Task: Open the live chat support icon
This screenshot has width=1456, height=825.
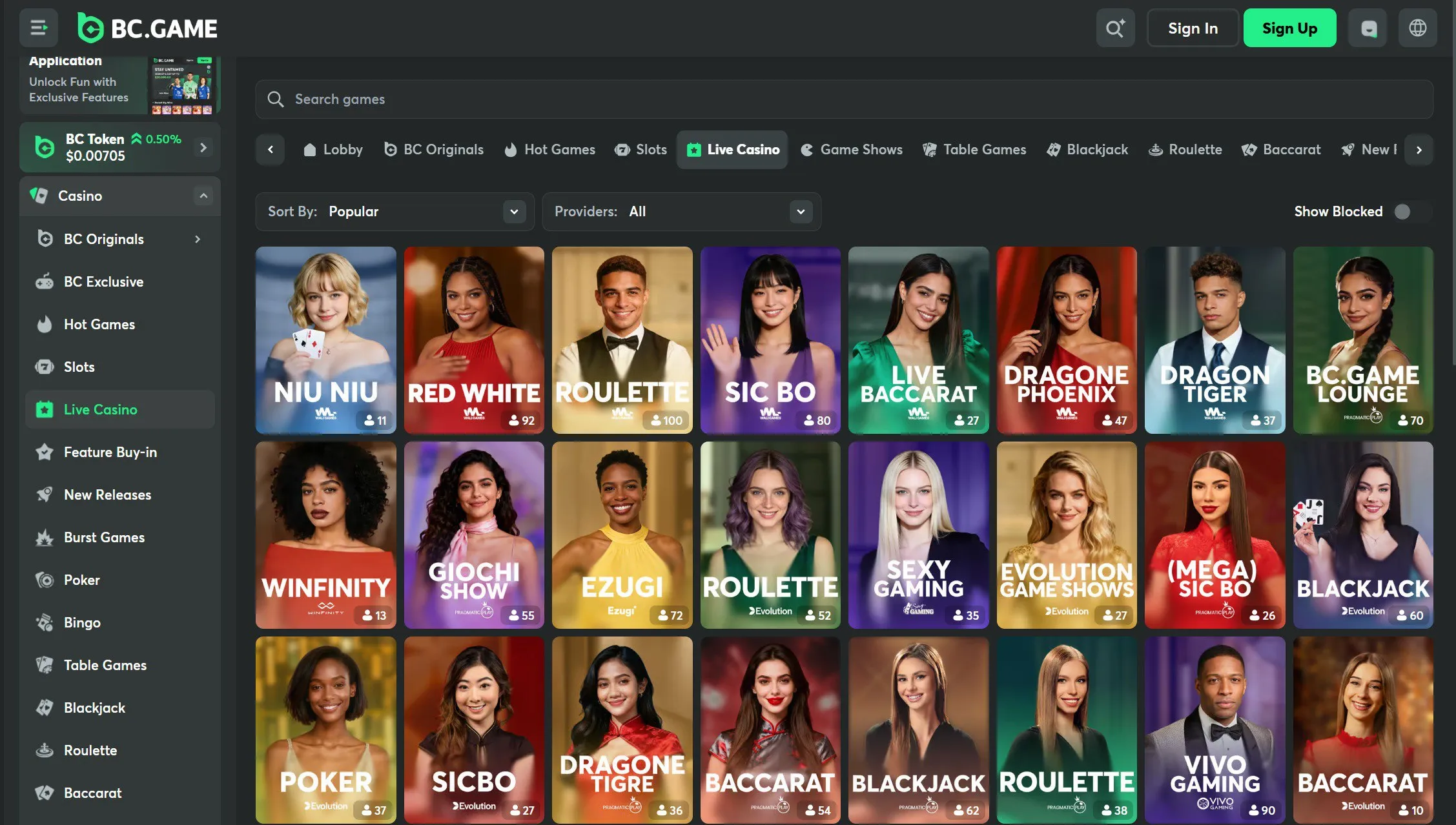Action: click(x=1368, y=28)
